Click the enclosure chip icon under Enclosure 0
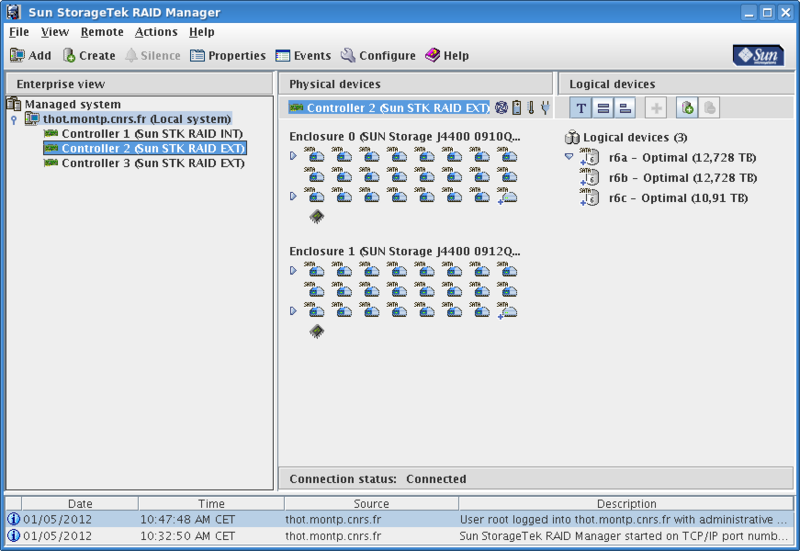 point(316,216)
